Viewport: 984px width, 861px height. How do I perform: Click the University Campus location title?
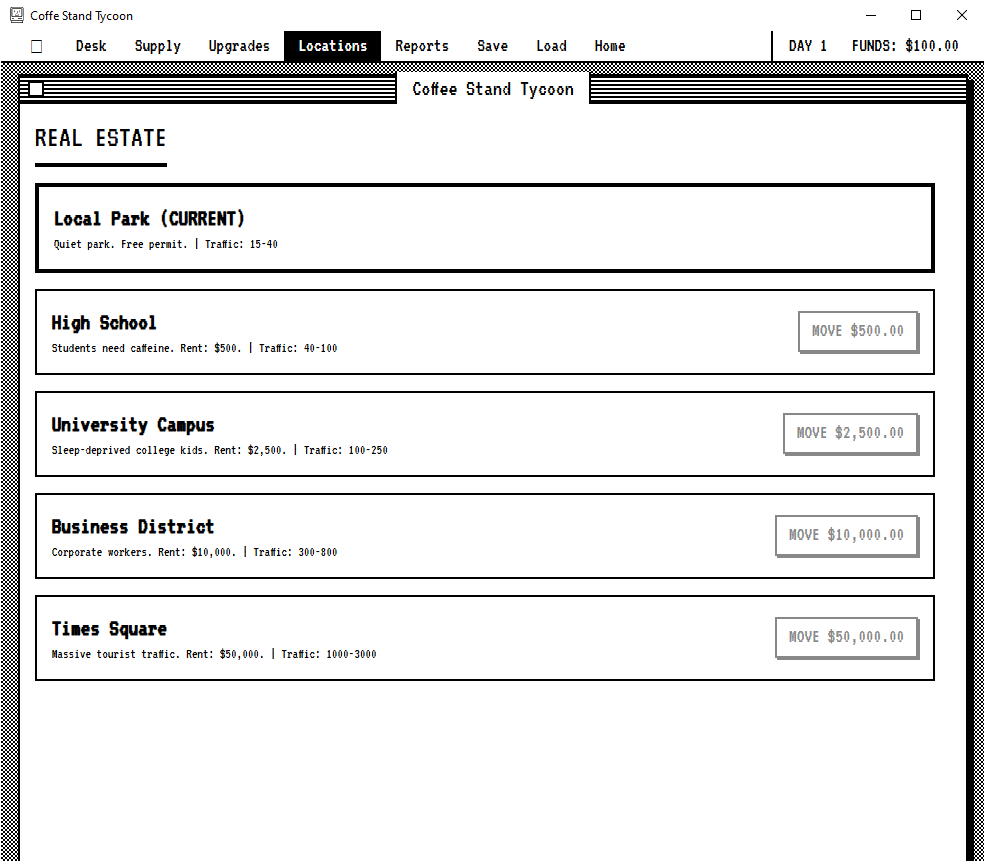click(133, 425)
